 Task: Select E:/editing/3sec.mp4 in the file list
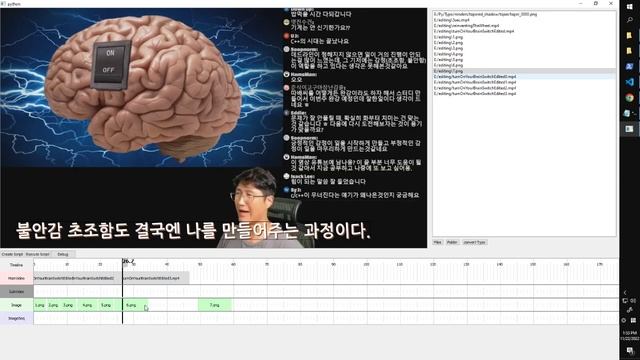(x=524, y=20)
